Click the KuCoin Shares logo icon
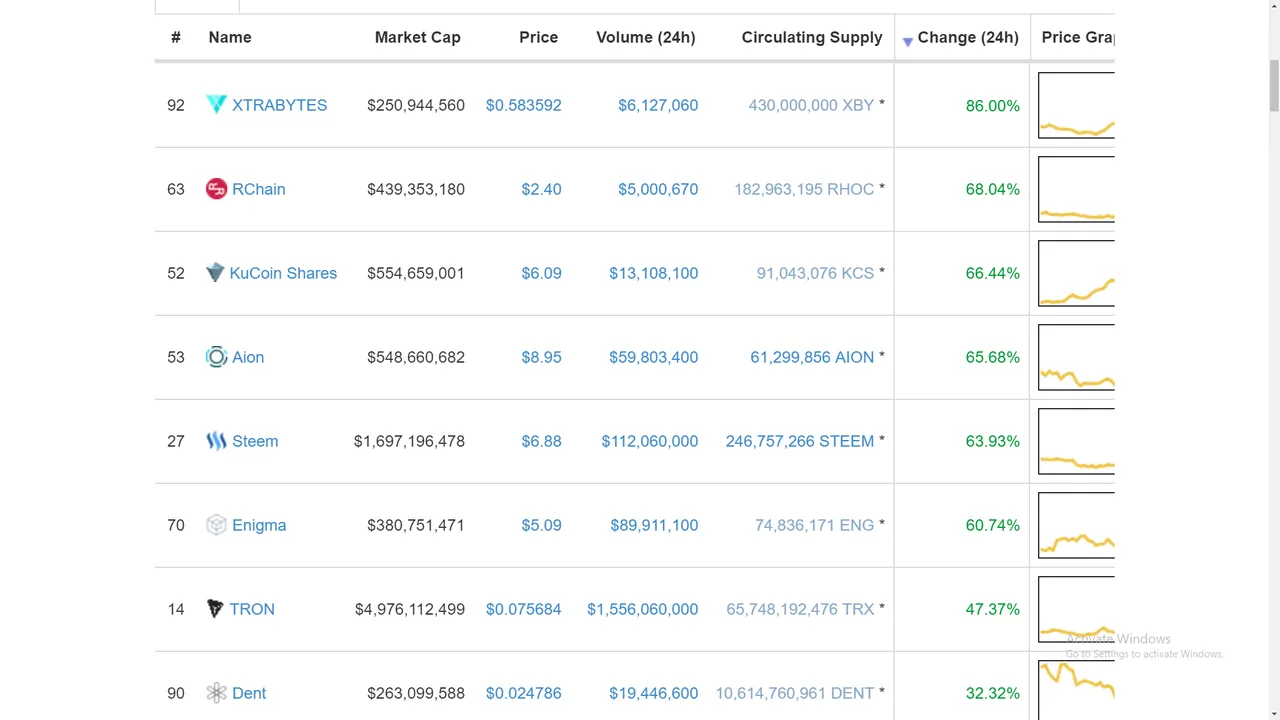 point(215,273)
